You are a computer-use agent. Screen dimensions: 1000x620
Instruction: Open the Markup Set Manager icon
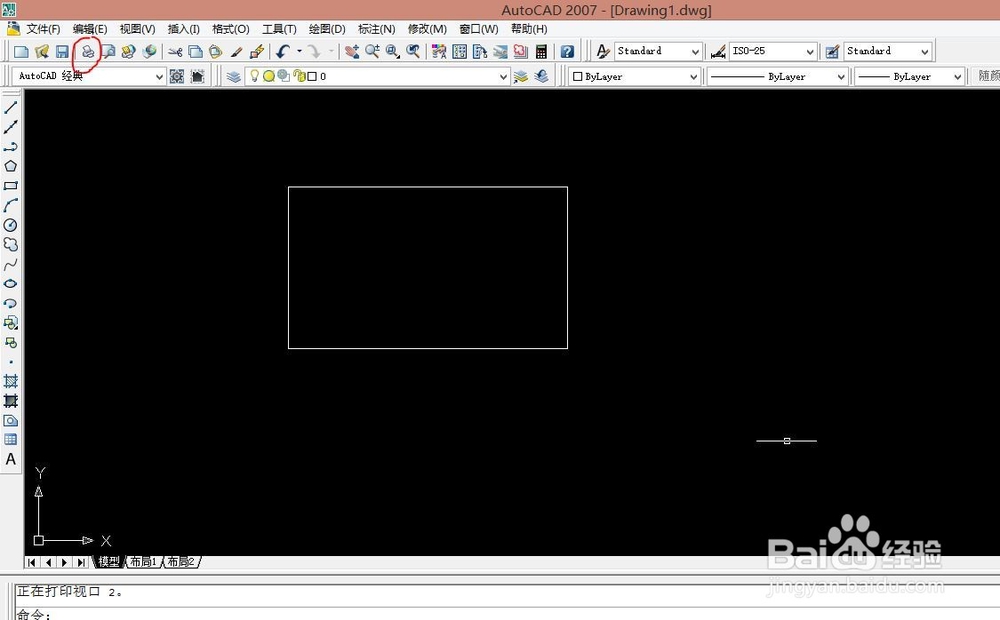tap(520, 52)
